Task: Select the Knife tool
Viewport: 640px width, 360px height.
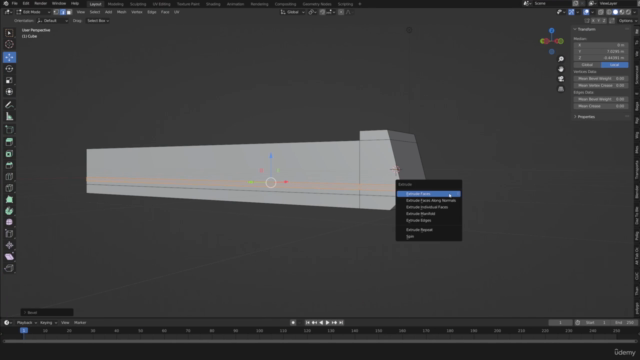Action: pyautogui.click(x=9, y=188)
